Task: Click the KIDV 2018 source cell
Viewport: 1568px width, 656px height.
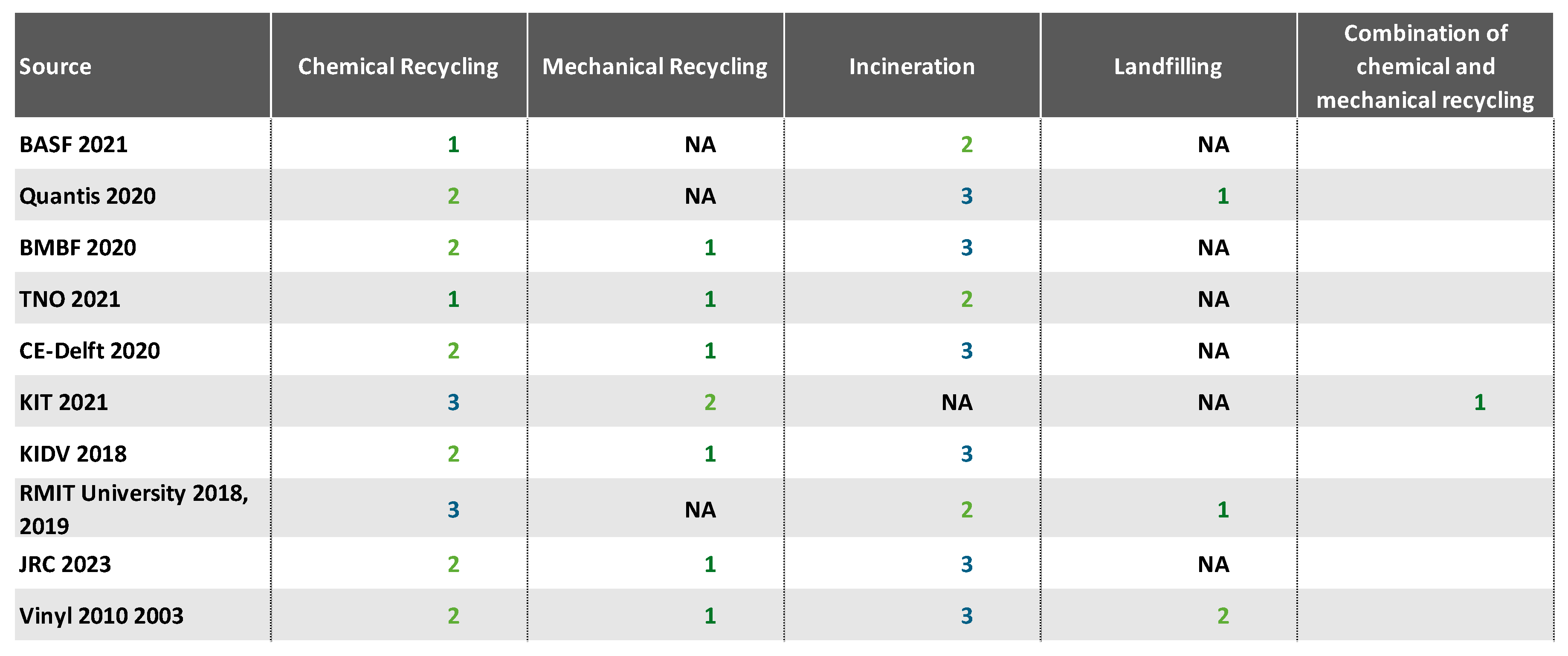Action: click(73, 454)
